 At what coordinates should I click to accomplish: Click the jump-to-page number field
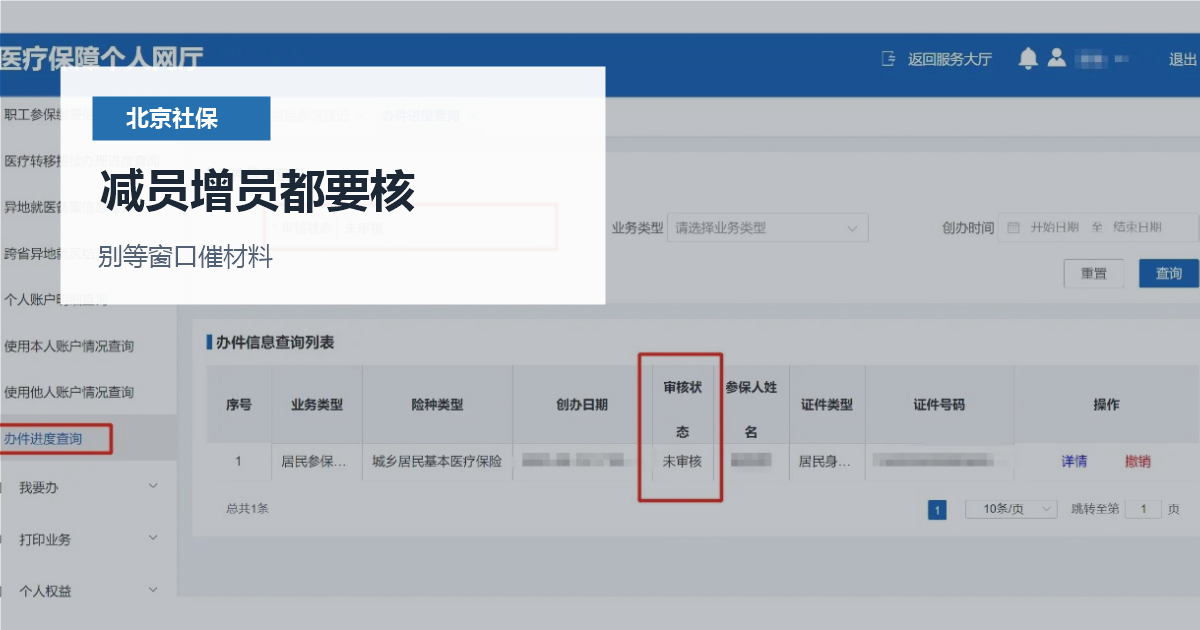point(1143,509)
